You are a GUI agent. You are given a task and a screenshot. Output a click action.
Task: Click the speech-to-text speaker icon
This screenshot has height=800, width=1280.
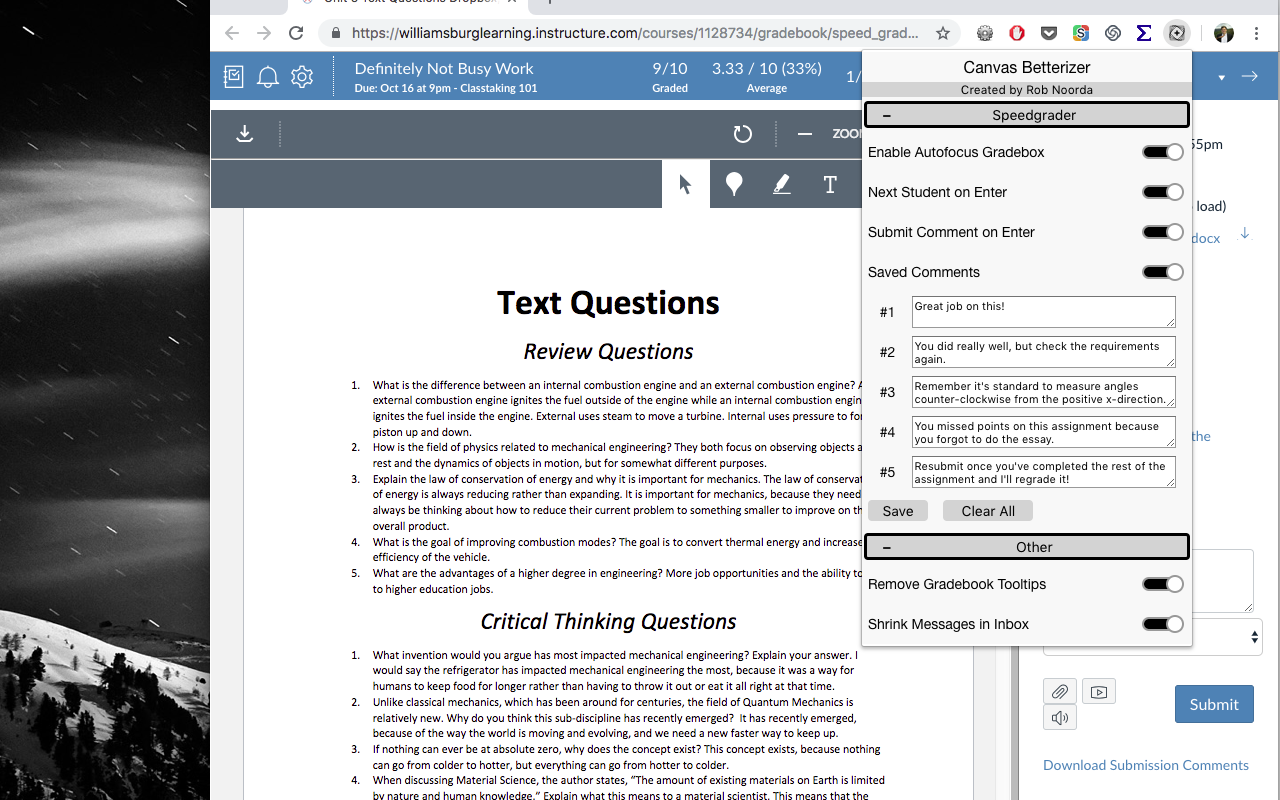1059,717
